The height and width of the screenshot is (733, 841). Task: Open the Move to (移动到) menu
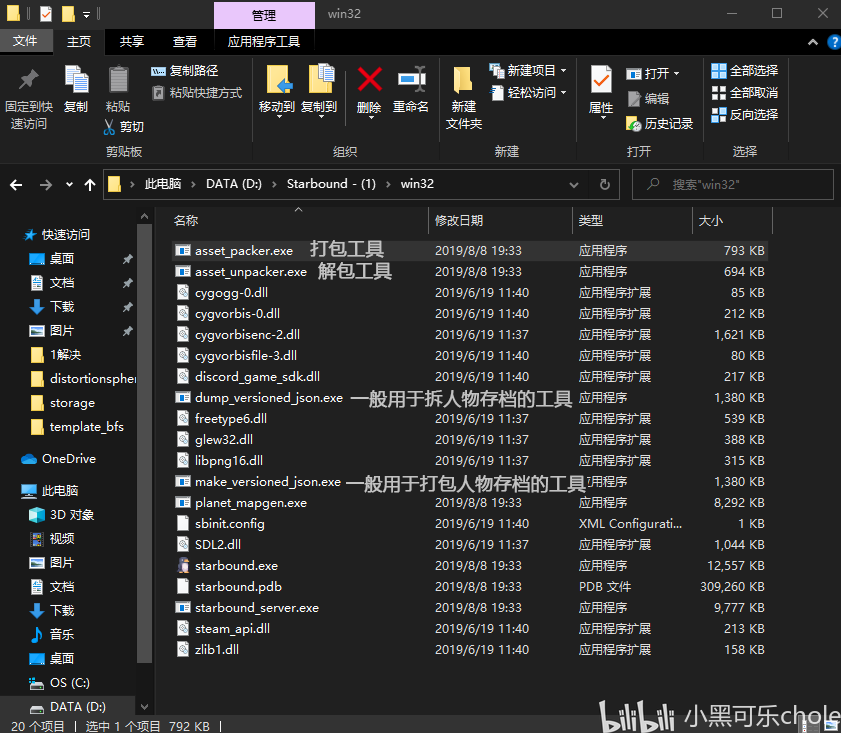[277, 92]
